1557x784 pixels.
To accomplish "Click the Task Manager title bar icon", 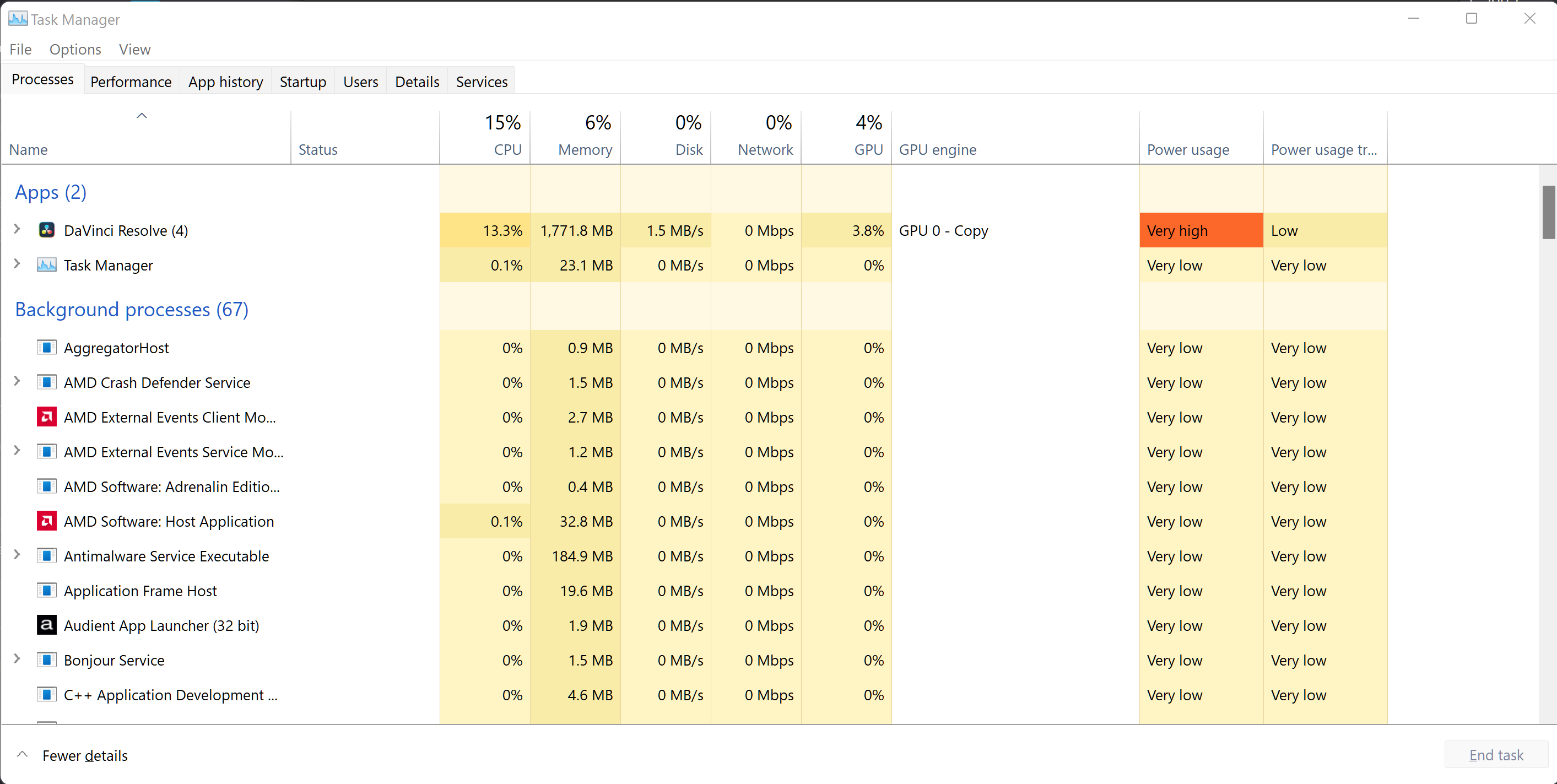I will click(18, 19).
